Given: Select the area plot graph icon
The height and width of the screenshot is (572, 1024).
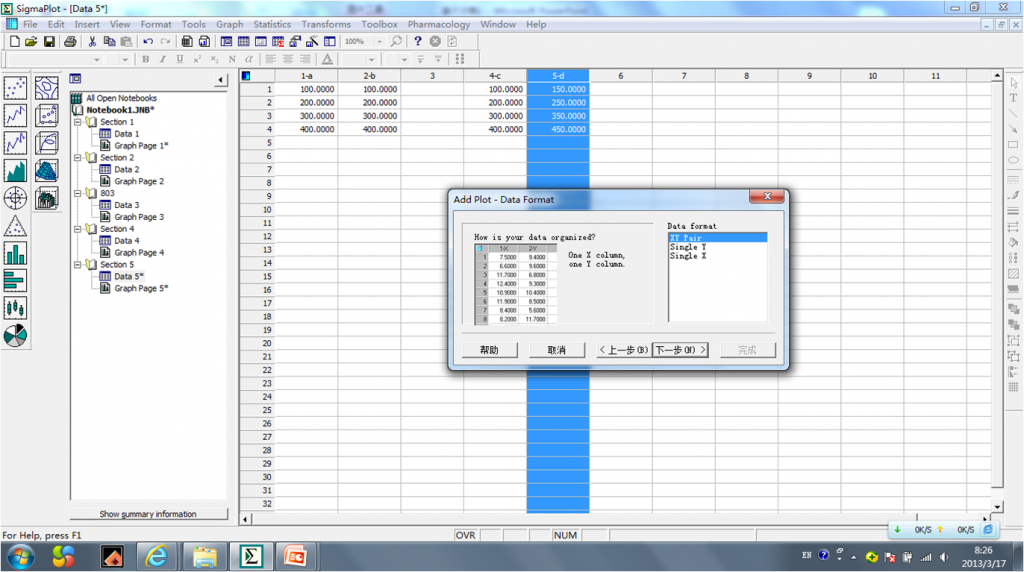Looking at the screenshot, I should [15, 170].
